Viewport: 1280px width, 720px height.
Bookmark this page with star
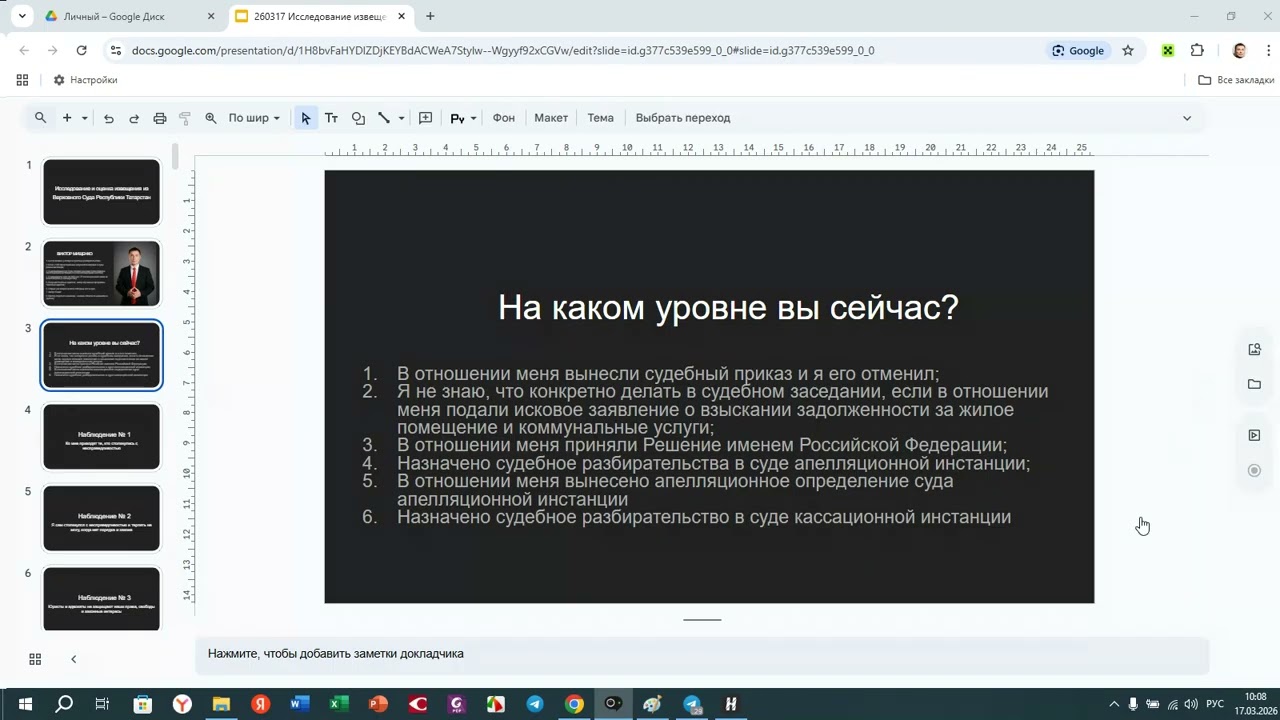coord(1128,50)
